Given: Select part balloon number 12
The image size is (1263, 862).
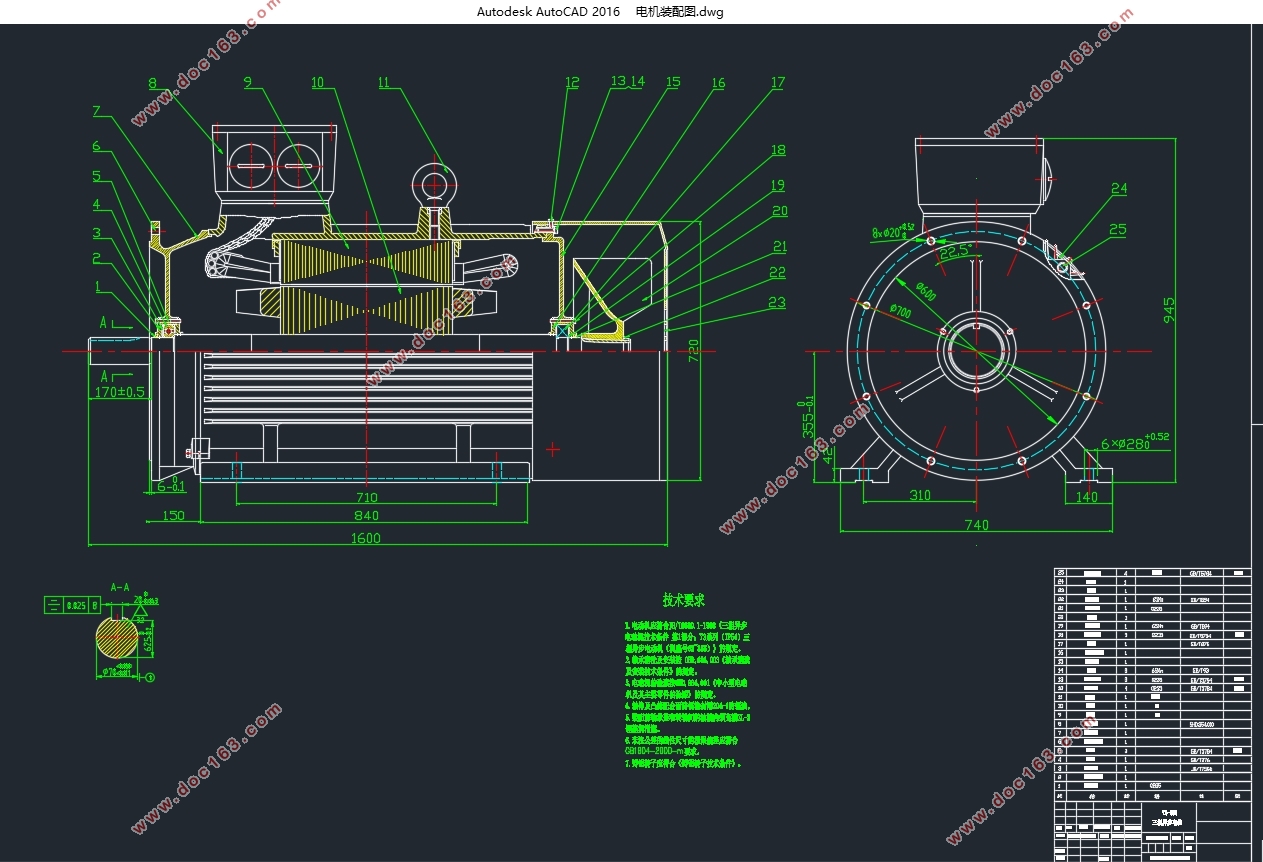Looking at the screenshot, I should tap(572, 82).
